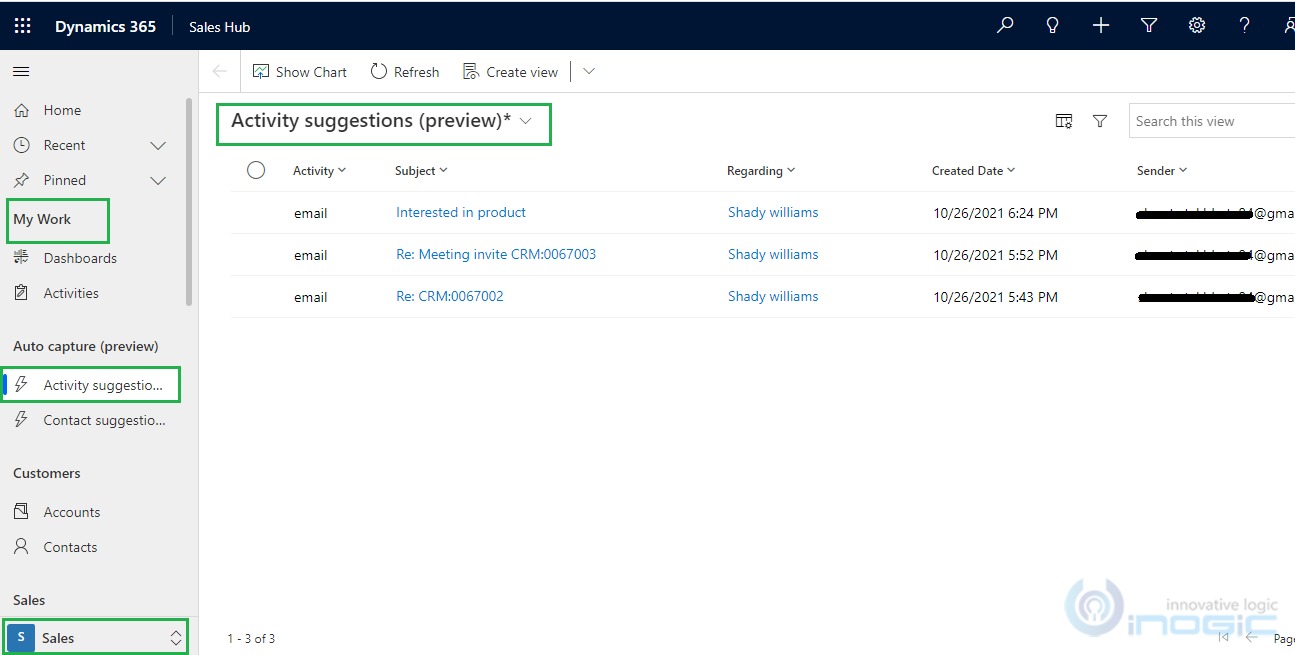Collapse the sidebar with the hamburger icon

pyautogui.click(x=21, y=71)
